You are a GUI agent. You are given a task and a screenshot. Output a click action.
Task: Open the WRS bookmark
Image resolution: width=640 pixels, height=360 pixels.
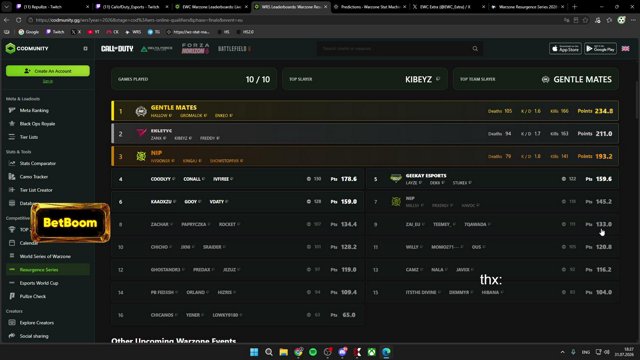tap(133, 32)
